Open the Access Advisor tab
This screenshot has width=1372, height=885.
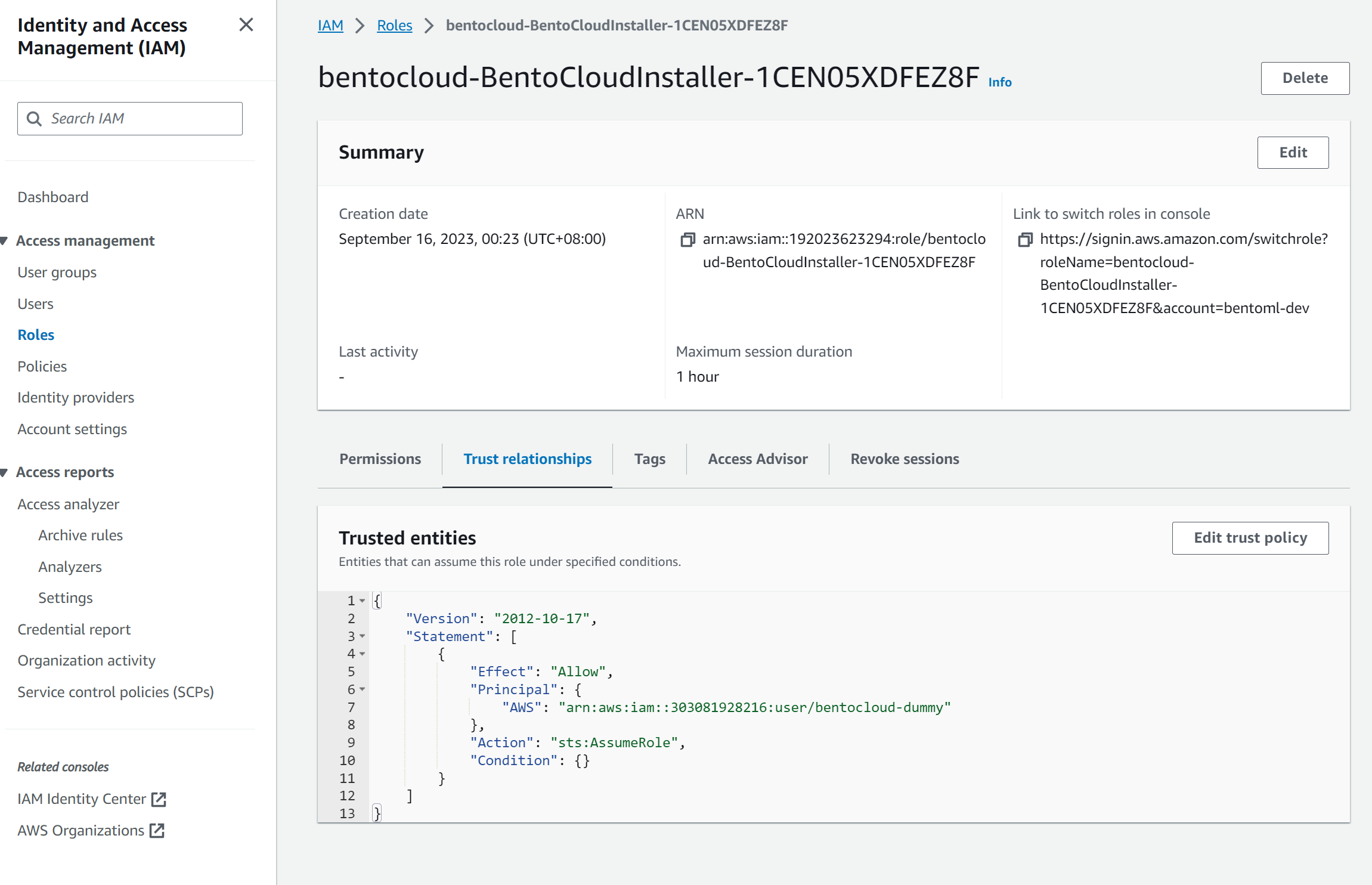pyautogui.click(x=757, y=459)
